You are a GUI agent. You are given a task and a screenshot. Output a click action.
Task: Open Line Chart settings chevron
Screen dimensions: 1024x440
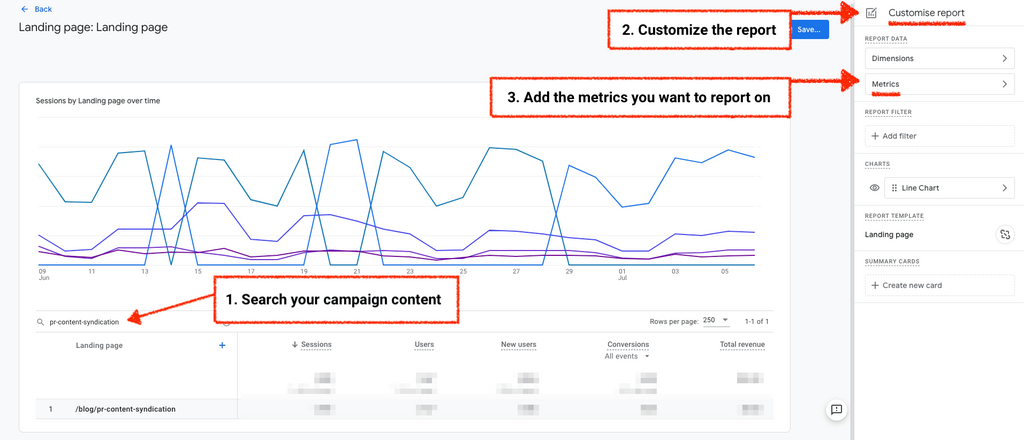1005,188
